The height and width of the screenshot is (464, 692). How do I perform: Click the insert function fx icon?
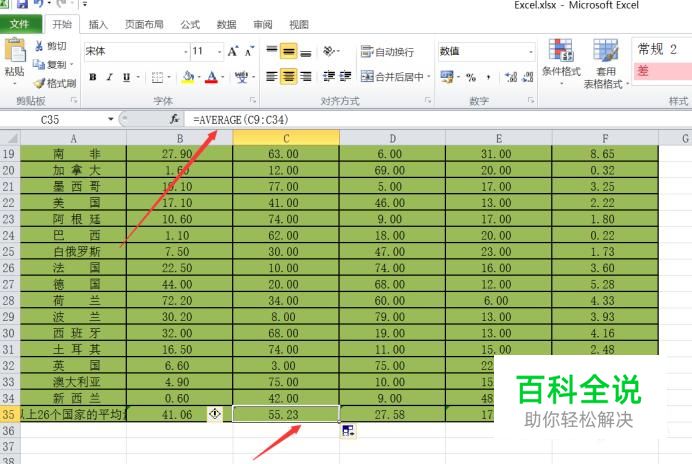pos(175,119)
